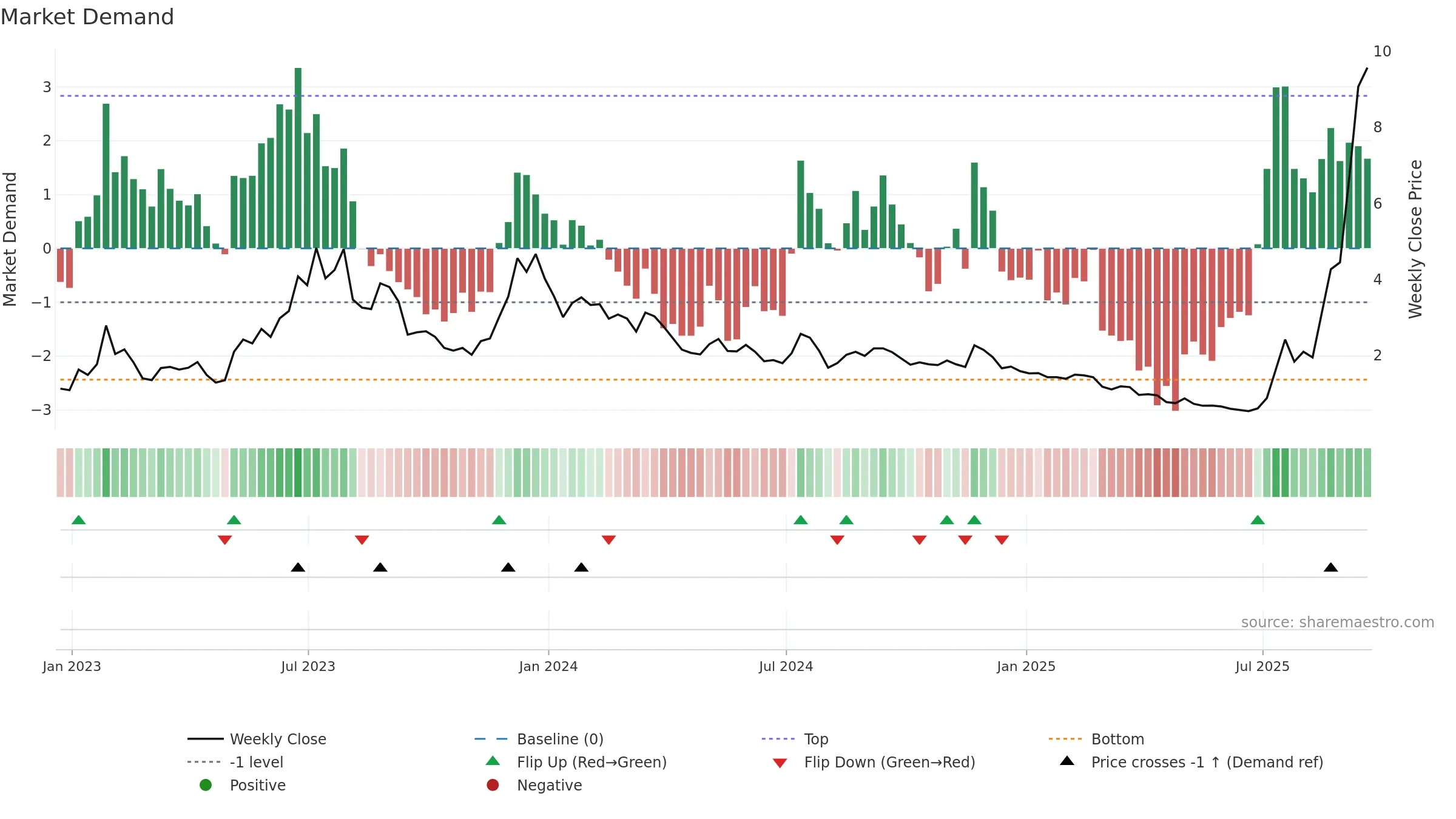Click first green flip-up marker near Jan 2023
Screen dimensions: 1456x819
[x=79, y=520]
